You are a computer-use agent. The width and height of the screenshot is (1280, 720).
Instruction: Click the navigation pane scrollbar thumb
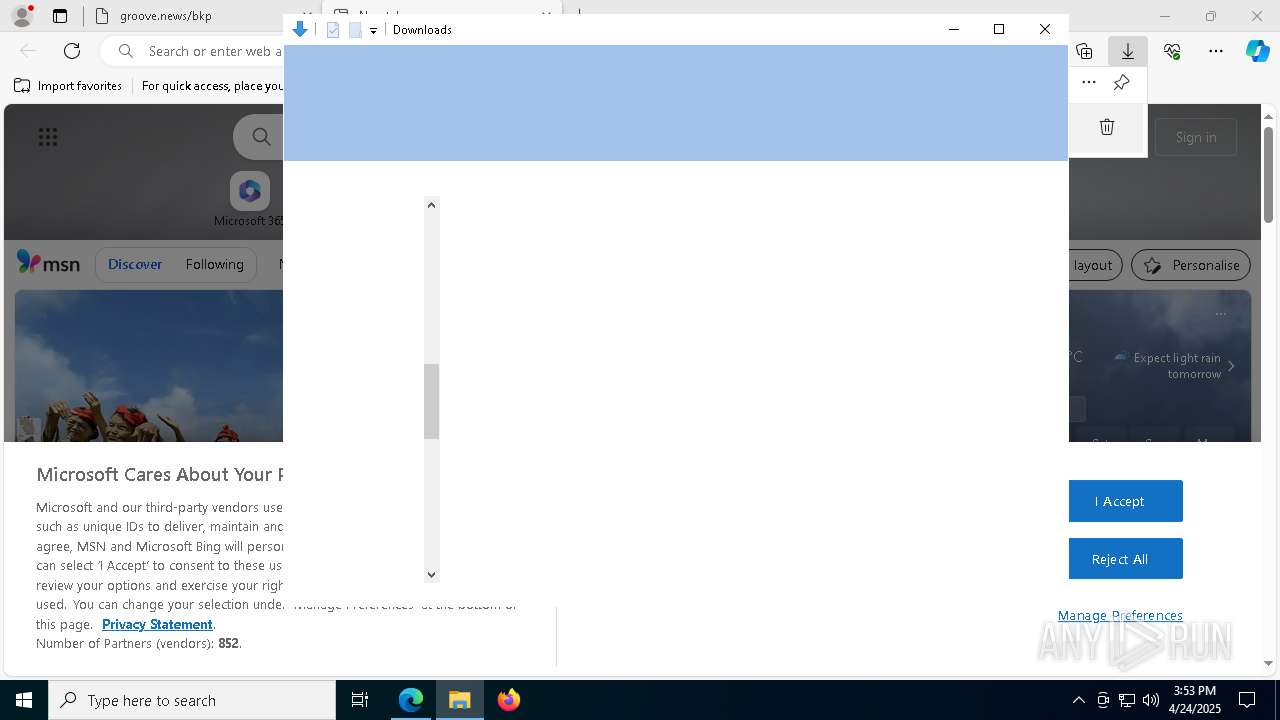(x=431, y=401)
